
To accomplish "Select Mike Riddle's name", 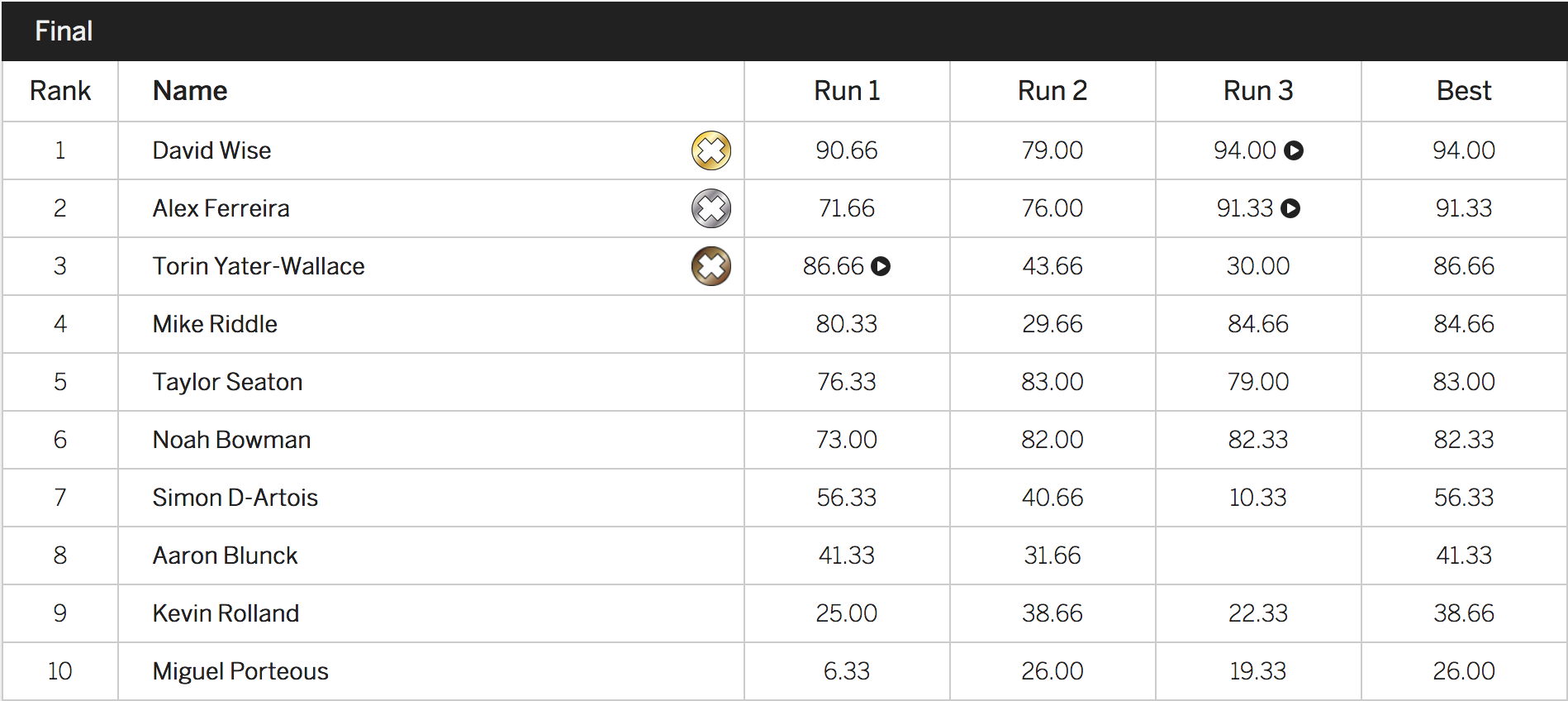I will point(215,324).
